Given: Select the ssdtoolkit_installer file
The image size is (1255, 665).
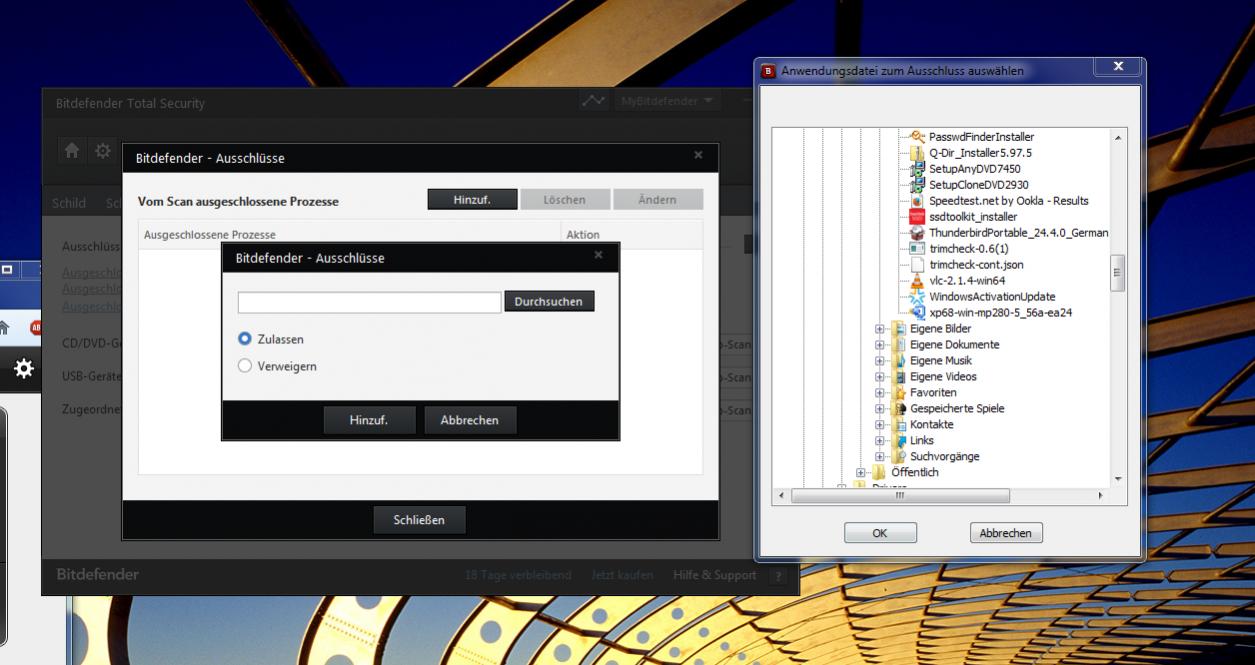Looking at the screenshot, I should pyautogui.click(x=973, y=217).
